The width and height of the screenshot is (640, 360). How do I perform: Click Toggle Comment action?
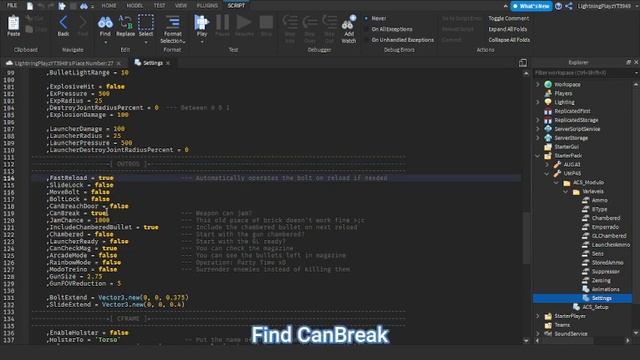[x=508, y=18]
